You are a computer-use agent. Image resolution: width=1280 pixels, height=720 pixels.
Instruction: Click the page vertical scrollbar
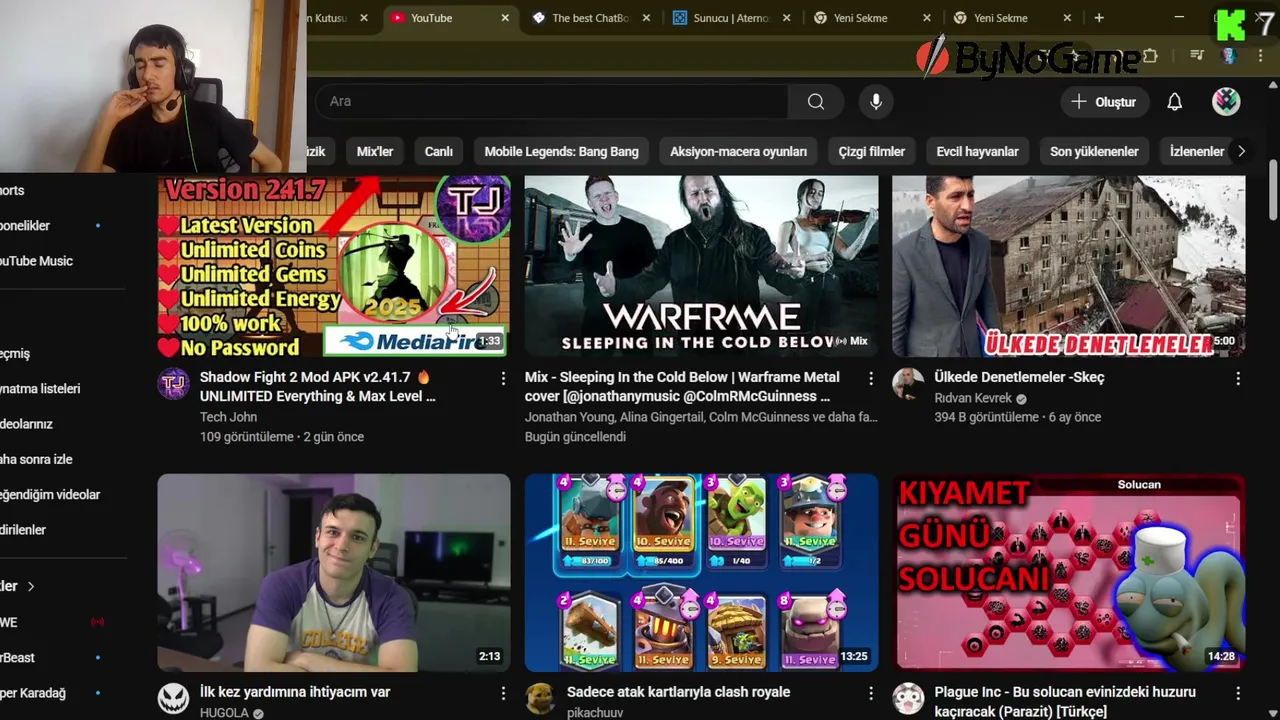[x=1273, y=190]
